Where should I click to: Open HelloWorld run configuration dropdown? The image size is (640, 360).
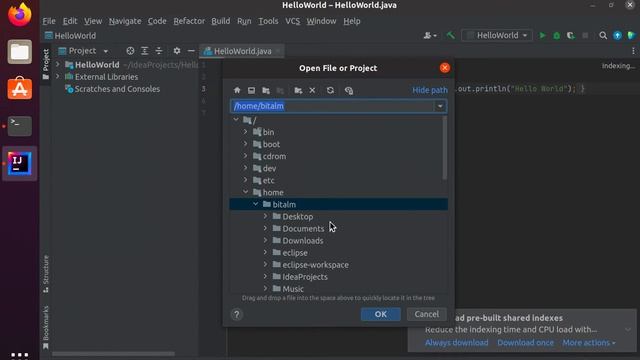497,36
